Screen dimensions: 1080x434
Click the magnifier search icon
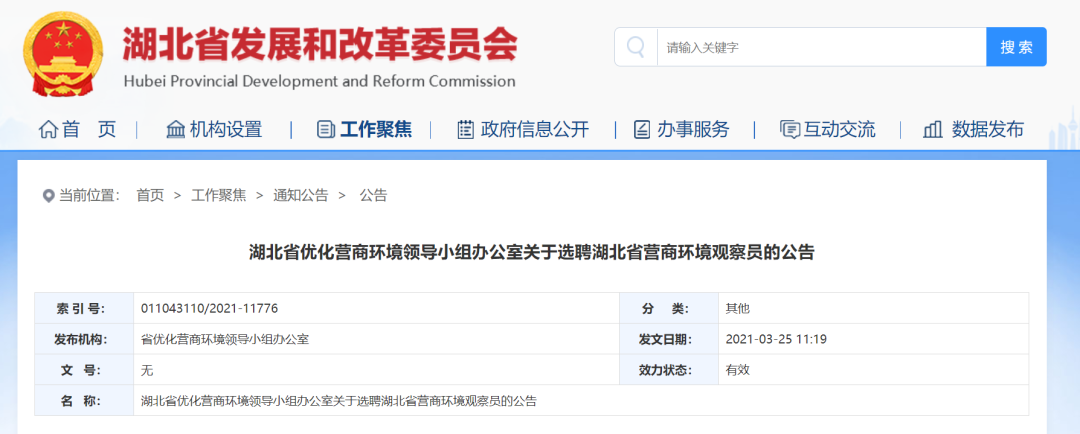pyautogui.click(x=636, y=47)
